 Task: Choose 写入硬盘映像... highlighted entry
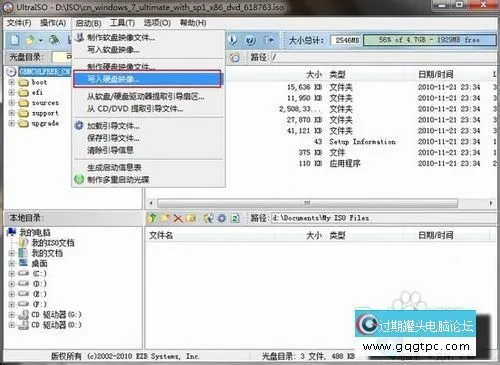[x=147, y=79]
